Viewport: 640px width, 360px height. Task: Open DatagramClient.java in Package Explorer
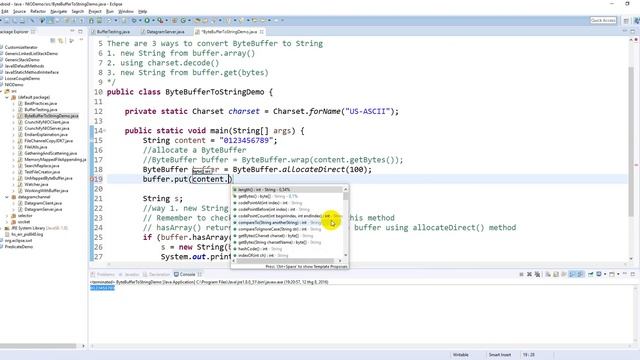[x=43, y=203]
